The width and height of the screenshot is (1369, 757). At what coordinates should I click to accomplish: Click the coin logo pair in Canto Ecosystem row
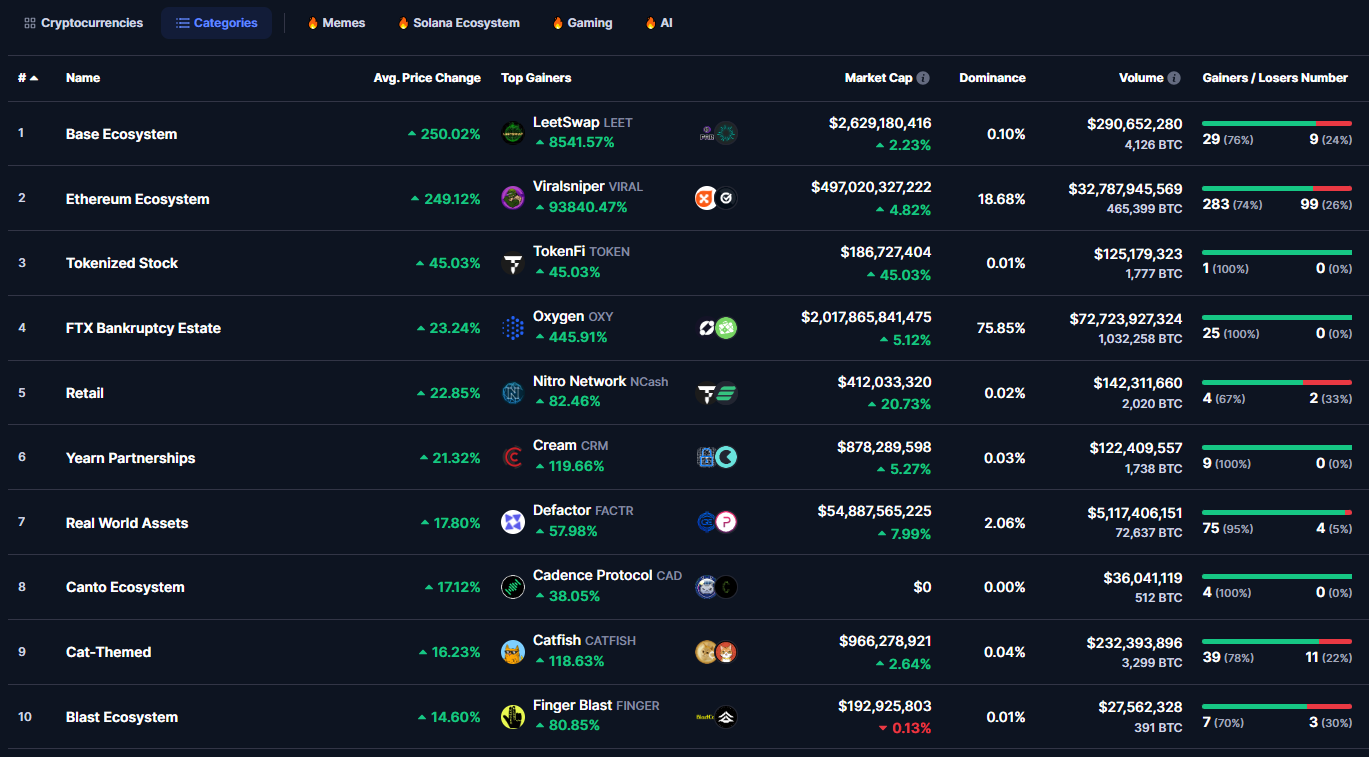coord(717,587)
